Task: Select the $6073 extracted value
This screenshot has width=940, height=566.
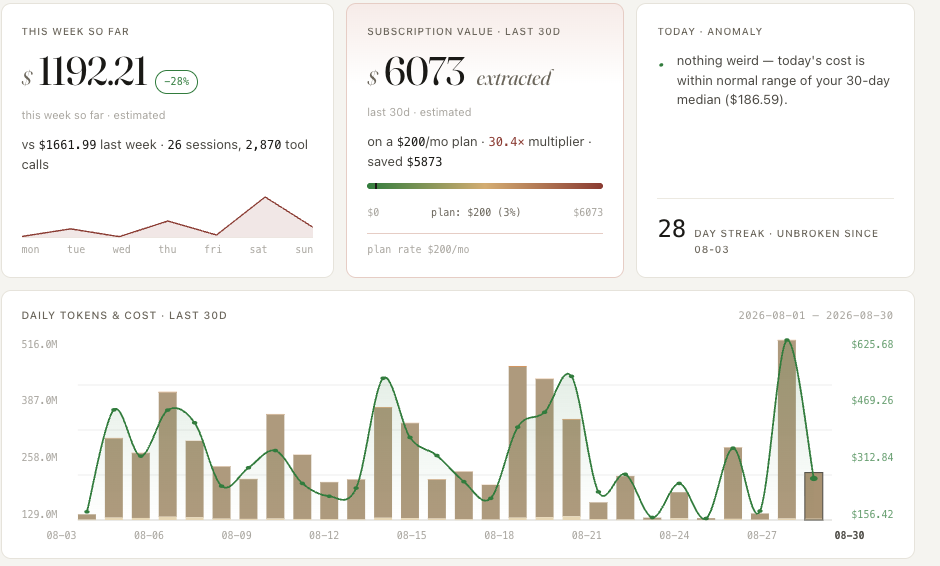Action: pos(416,73)
